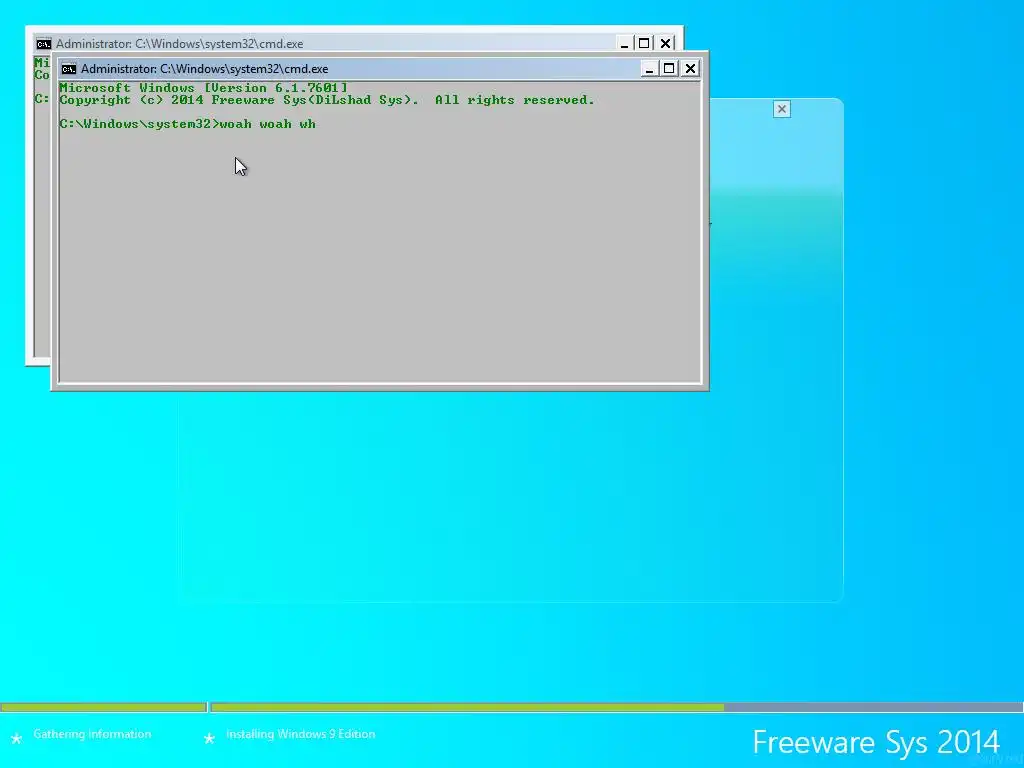Close the translucent setup dialog with X
This screenshot has height=768, width=1024.
(782, 109)
